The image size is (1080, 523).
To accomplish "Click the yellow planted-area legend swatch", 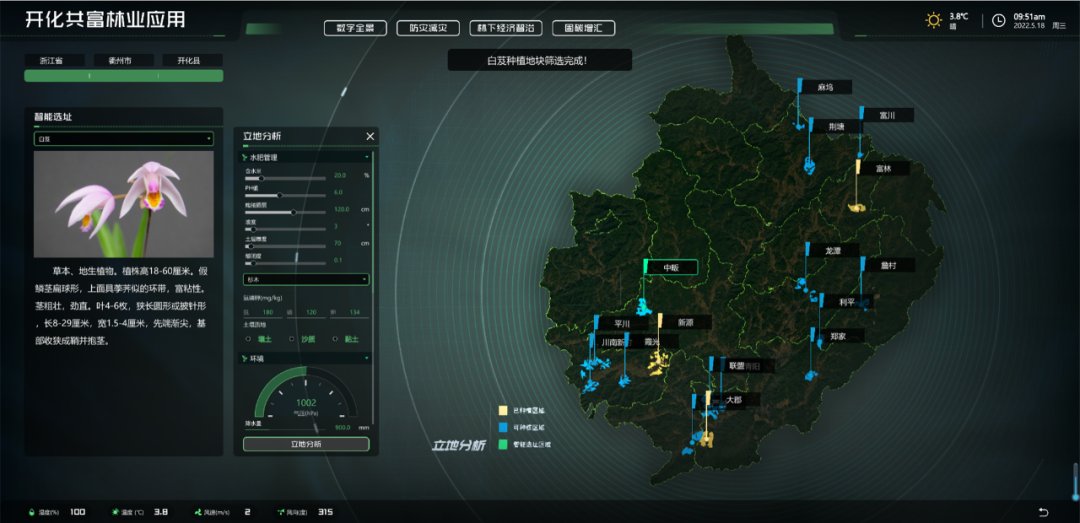I will (503, 411).
